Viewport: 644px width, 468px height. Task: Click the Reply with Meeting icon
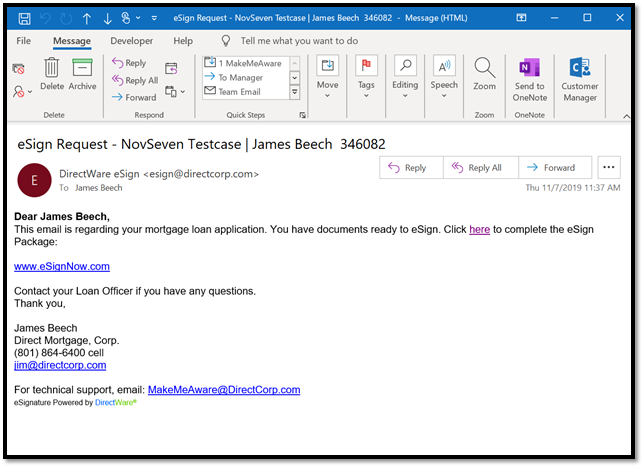(x=171, y=68)
